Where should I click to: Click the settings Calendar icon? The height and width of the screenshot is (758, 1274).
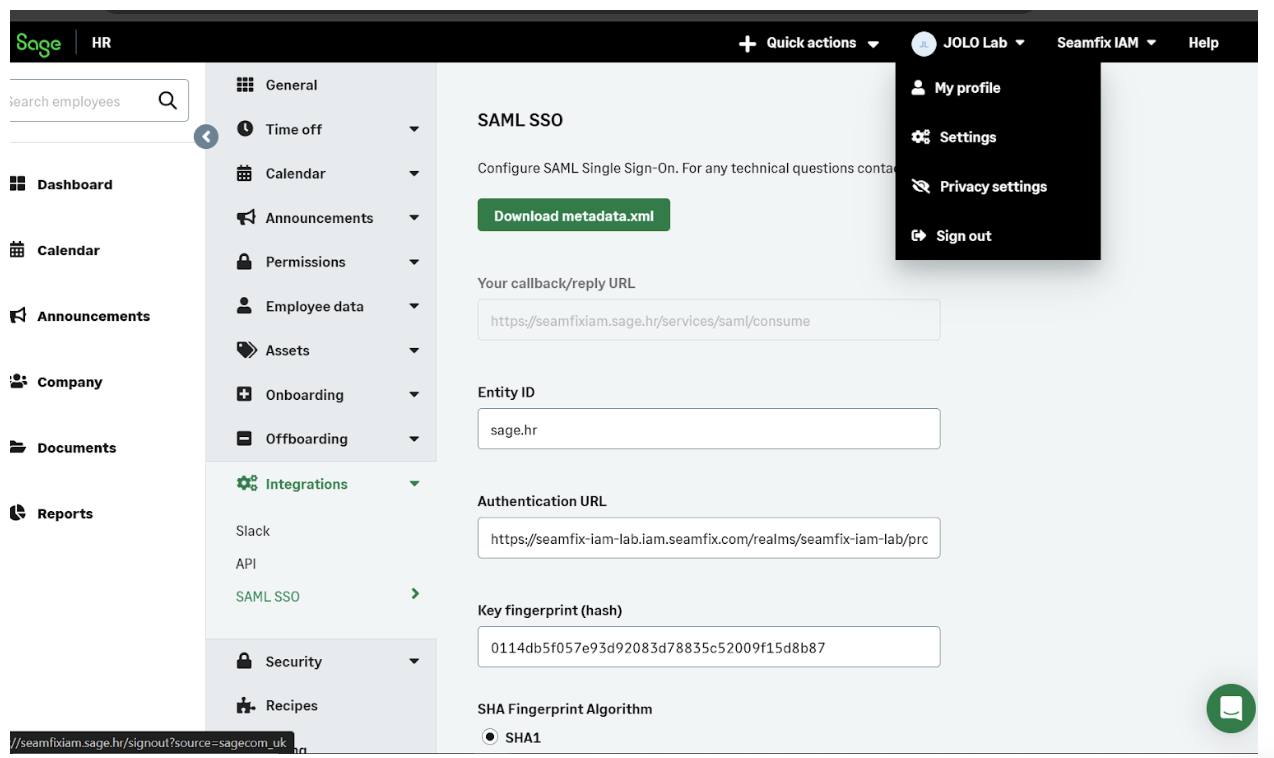tap(245, 173)
